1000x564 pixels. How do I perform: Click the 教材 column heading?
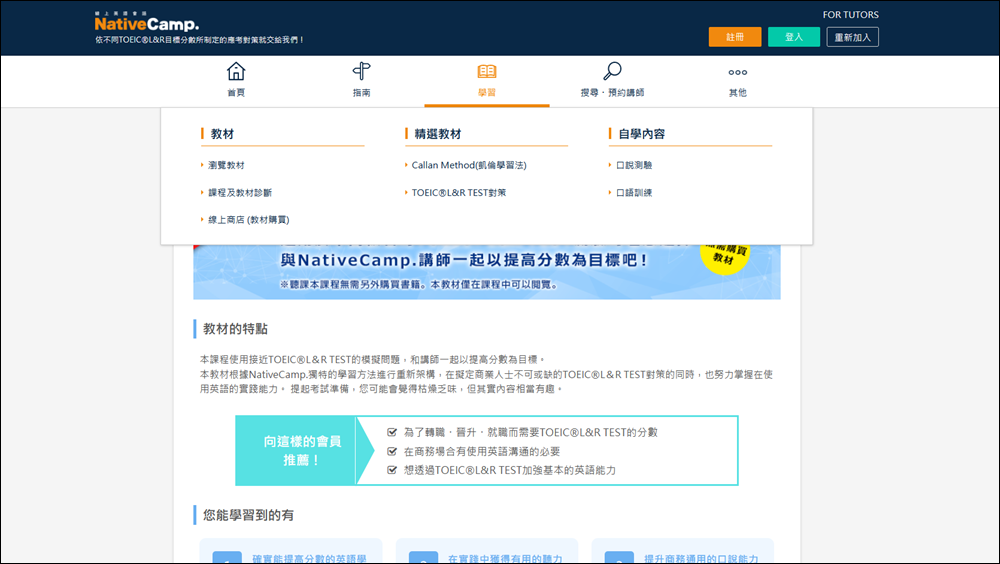222,134
